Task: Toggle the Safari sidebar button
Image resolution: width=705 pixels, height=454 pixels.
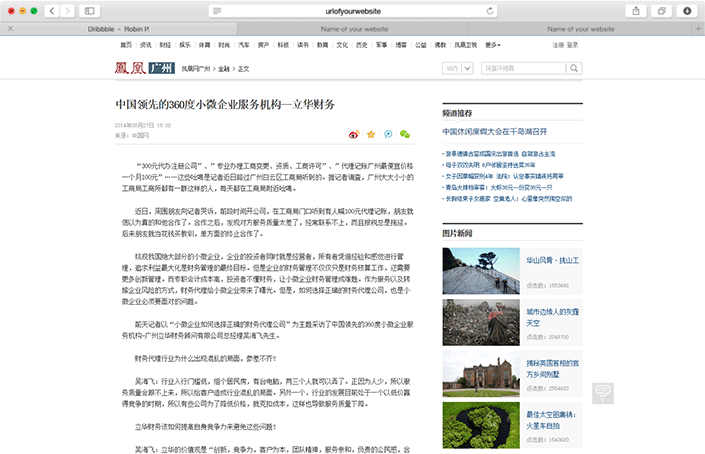Action: pos(91,10)
